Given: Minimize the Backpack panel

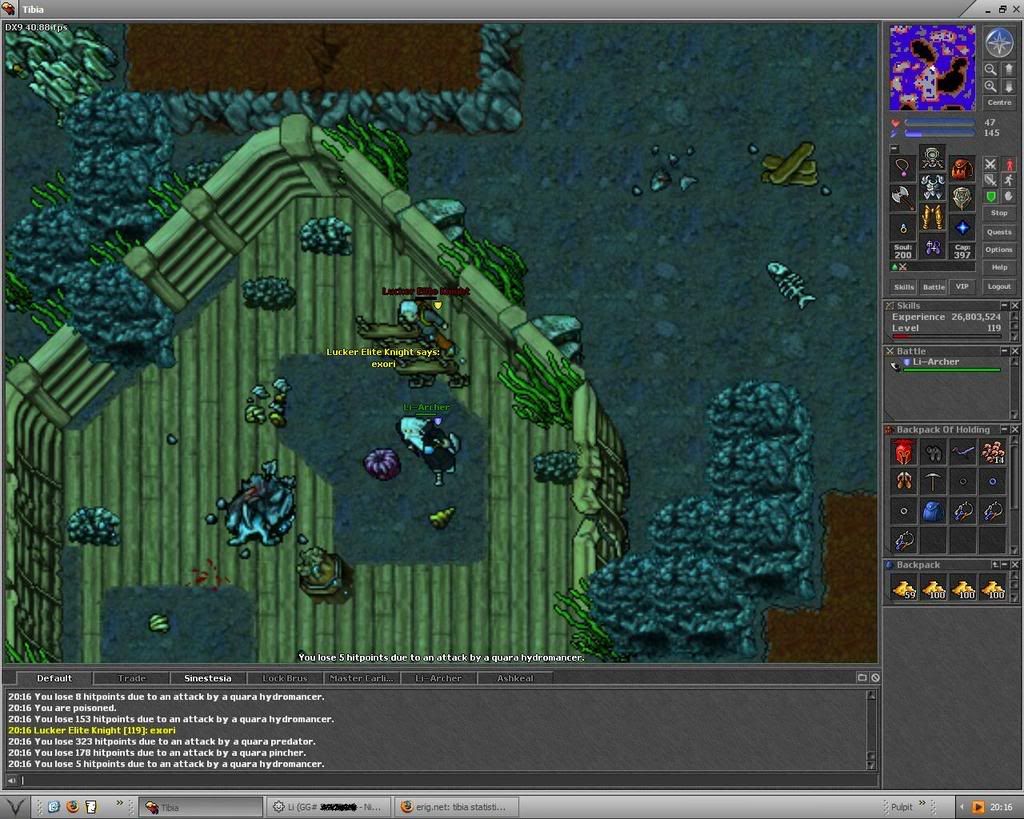Looking at the screenshot, I should tap(1004, 565).
